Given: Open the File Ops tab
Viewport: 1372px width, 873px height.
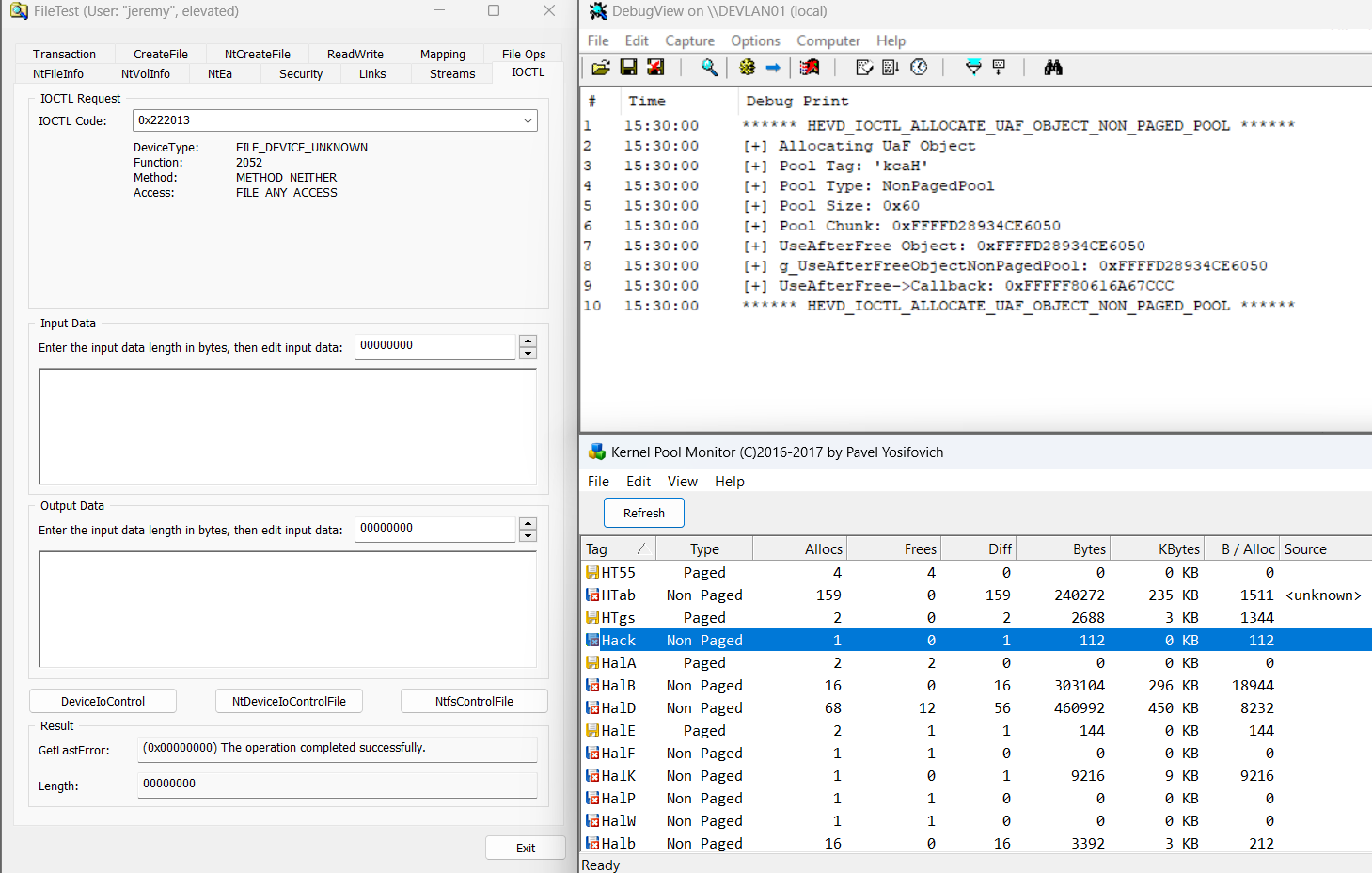Looking at the screenshot, I should point(524,54).
